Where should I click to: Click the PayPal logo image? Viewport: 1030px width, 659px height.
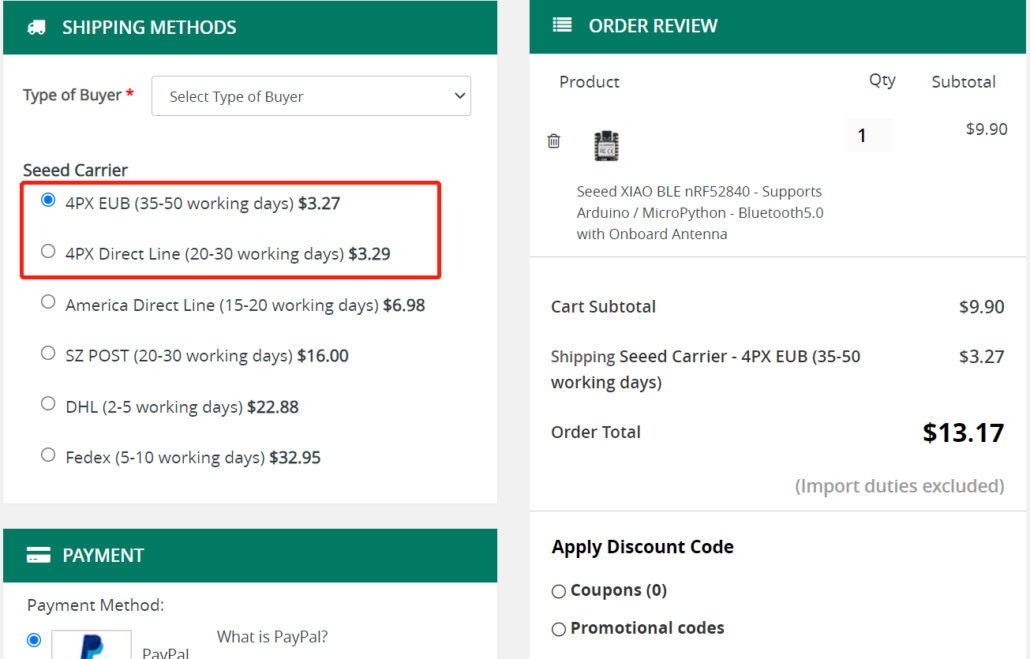pos(91,645)
